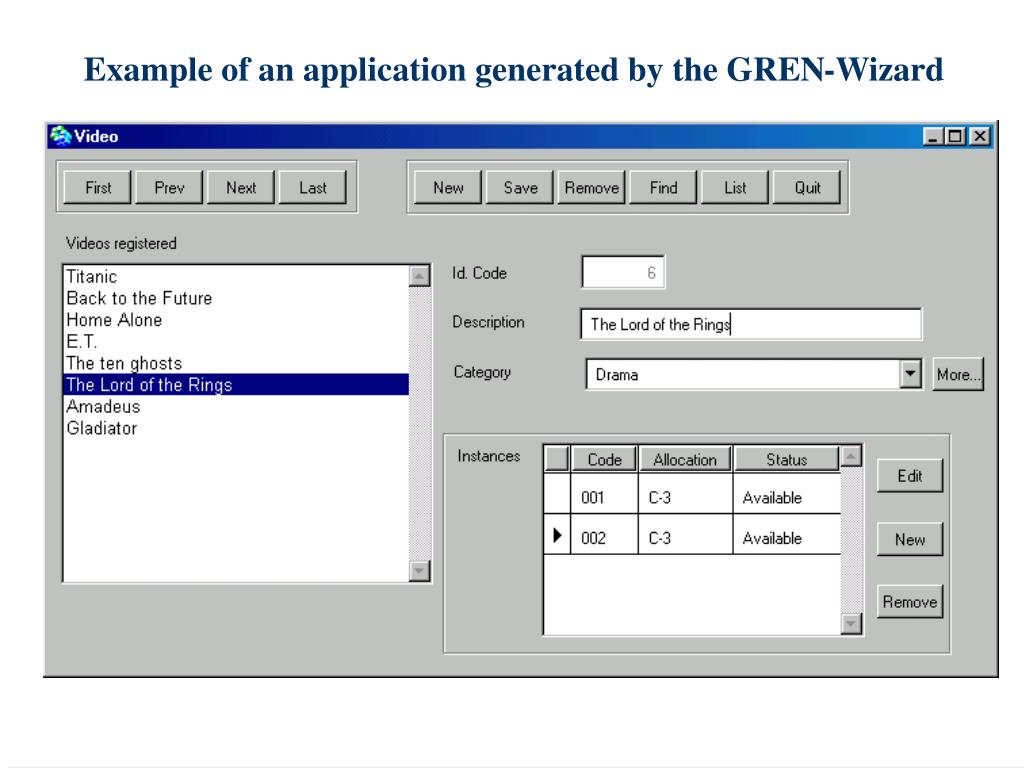
Task: Click the Id. Code field
Action: click(623, 273)
